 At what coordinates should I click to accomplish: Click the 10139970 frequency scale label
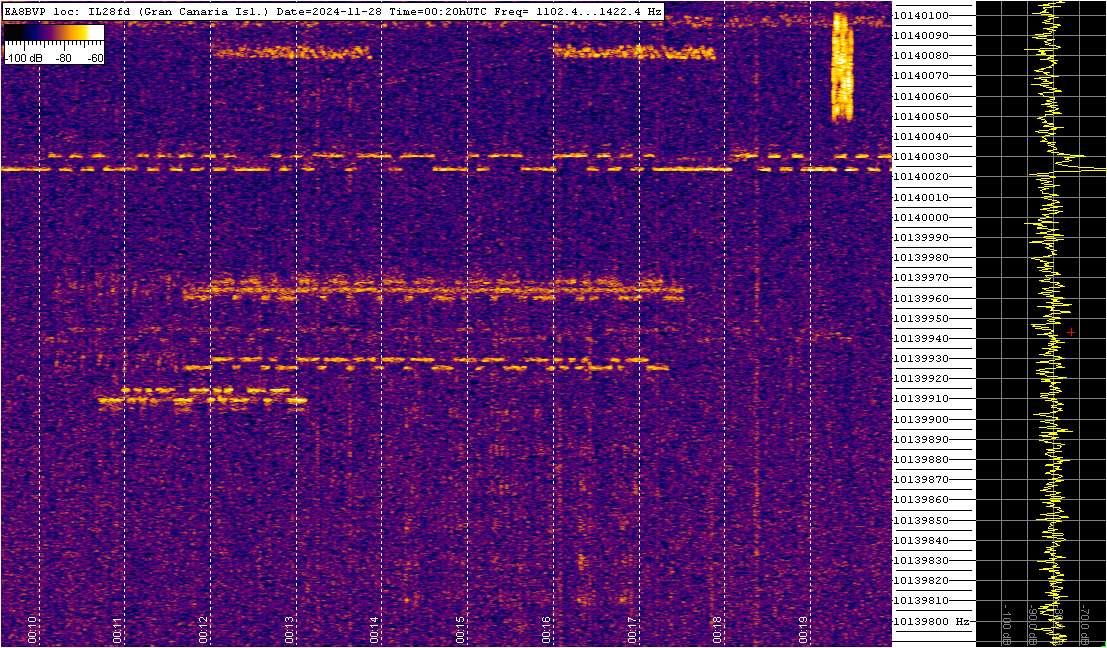pos(919,278)
